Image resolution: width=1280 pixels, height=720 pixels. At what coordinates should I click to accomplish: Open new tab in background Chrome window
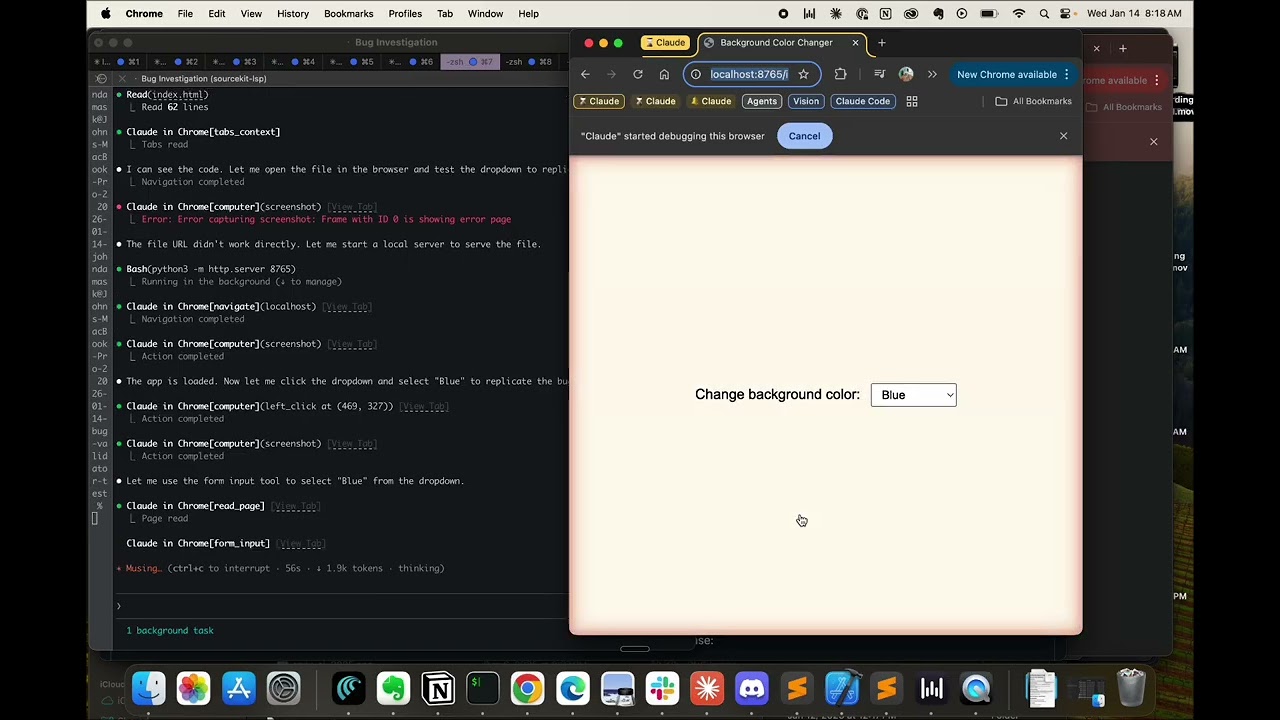tap(1122, 48)
